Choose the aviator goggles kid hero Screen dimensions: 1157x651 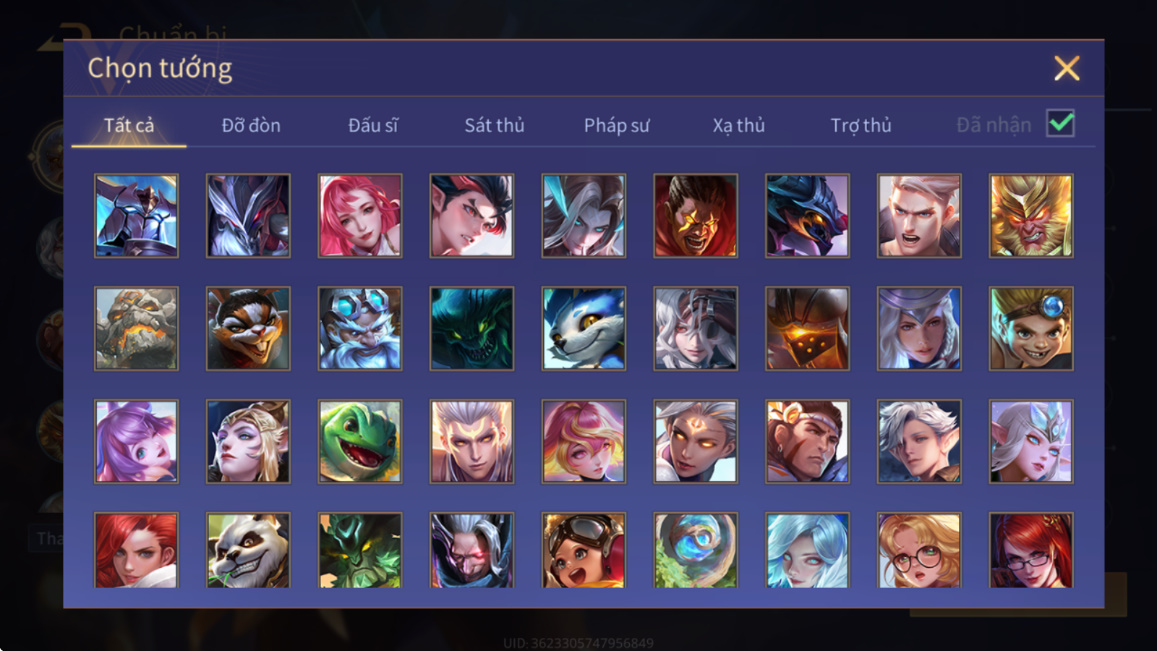tap(584, 551)
